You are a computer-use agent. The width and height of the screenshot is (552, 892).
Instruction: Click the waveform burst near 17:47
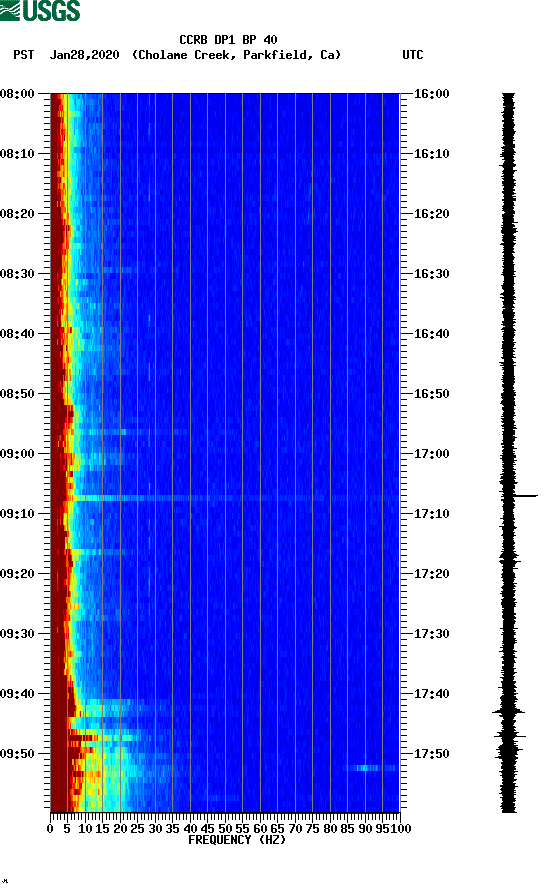point(509,737)
